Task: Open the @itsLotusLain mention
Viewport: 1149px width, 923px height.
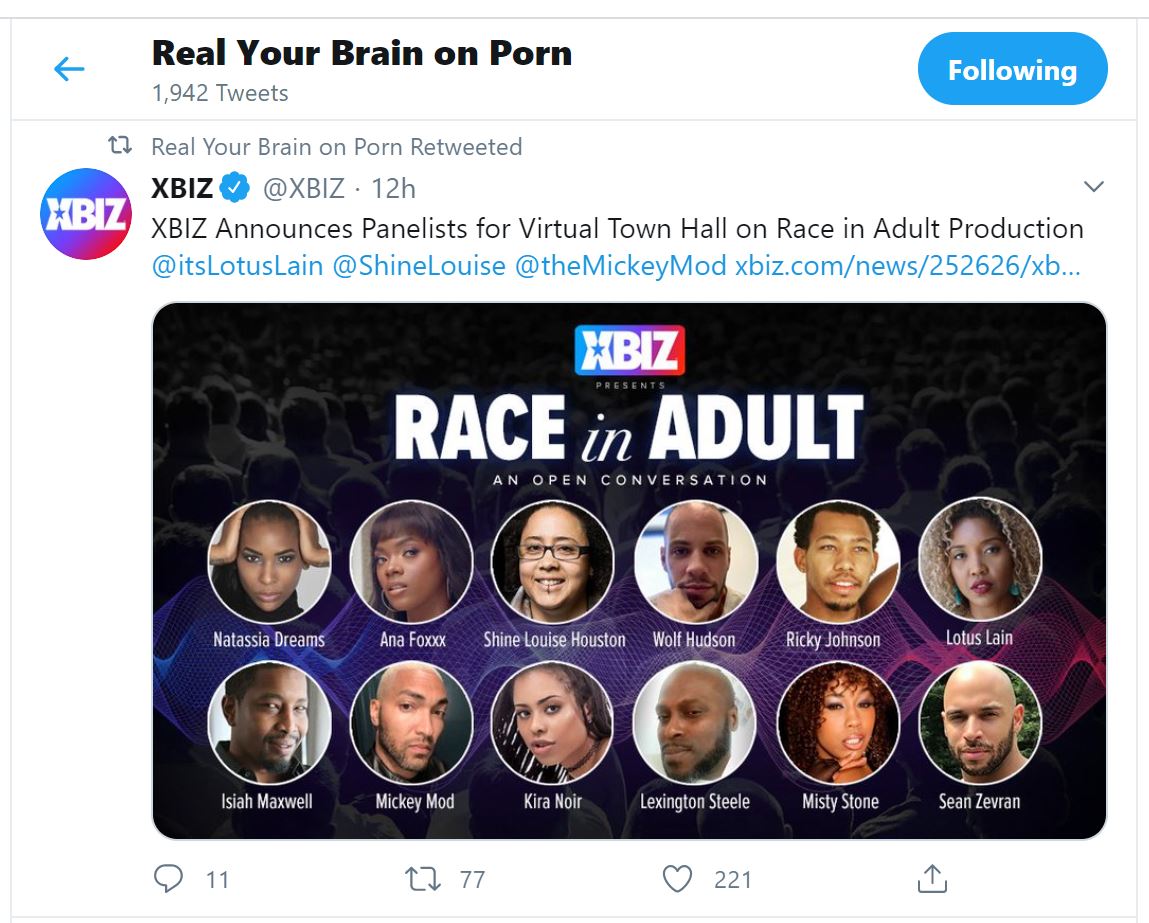Action: (237, 265)
